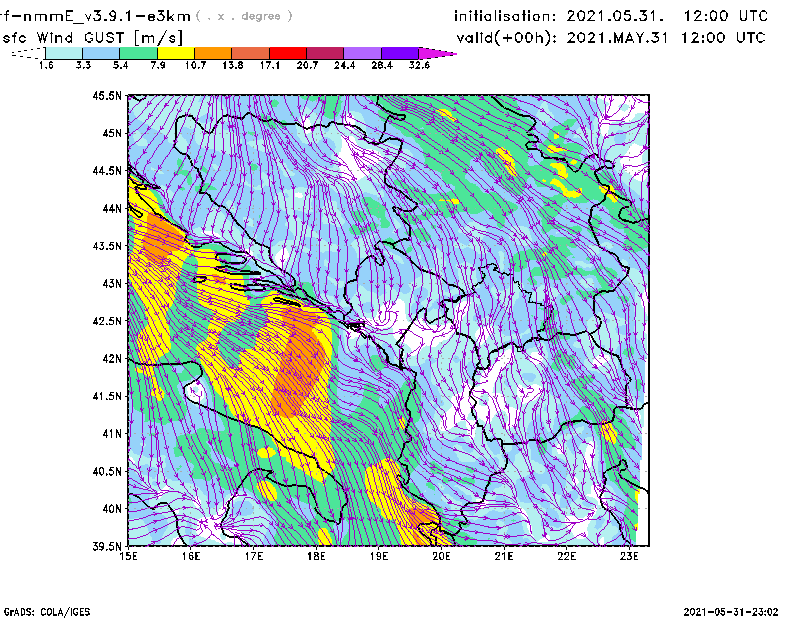The height and width of the screenshot is (618, 800).
Task: Click the 40N latitude label
Action: pyautogui.click(x=112, y=509)
